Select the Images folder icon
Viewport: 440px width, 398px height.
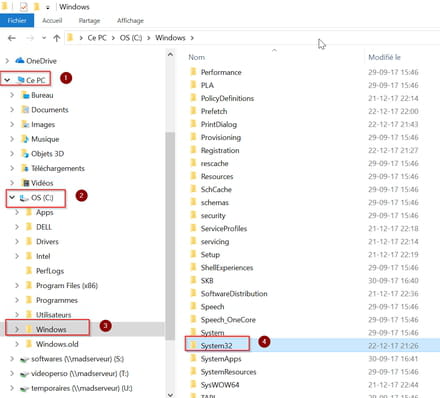(25, 124)
